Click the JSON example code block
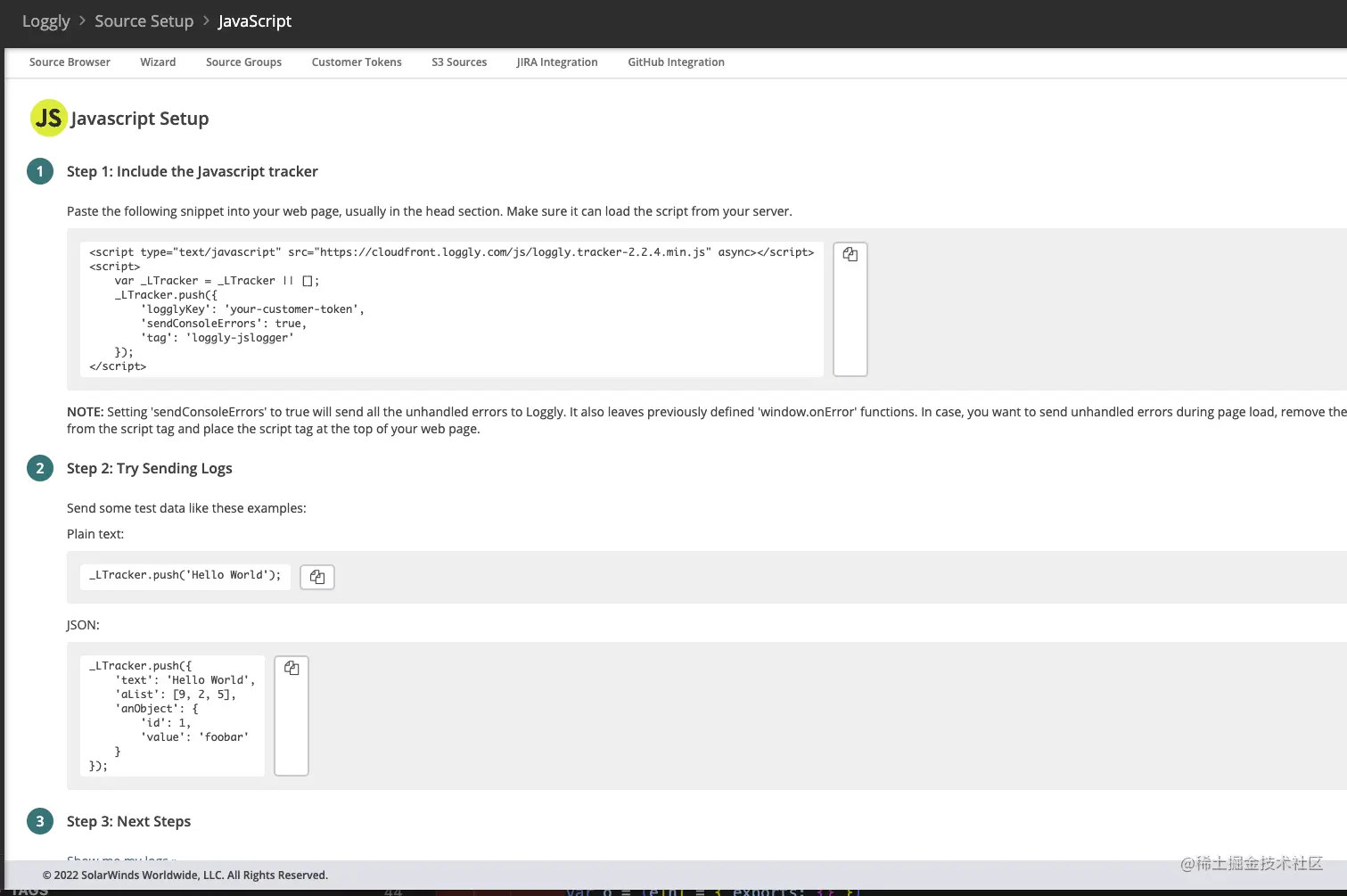The image size is (1347, 896). pyautogui.click(x=172, y=716)
